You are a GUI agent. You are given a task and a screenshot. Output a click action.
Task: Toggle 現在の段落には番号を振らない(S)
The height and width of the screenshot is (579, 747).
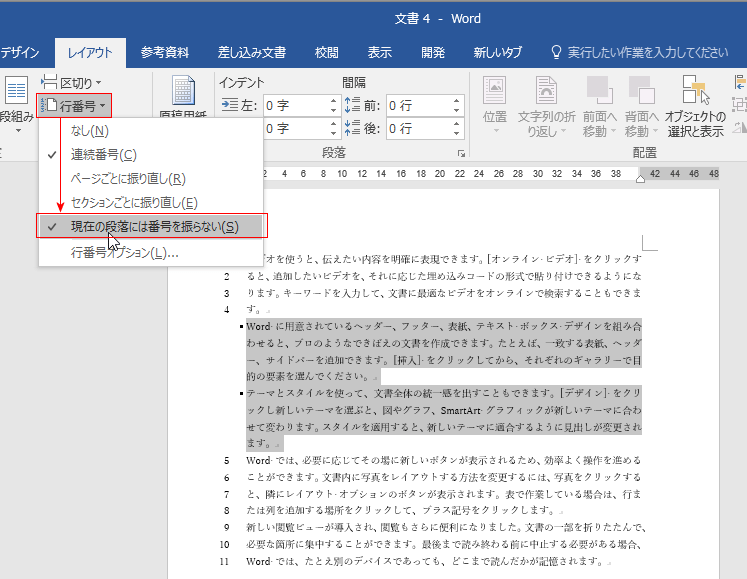click(151, 226)
